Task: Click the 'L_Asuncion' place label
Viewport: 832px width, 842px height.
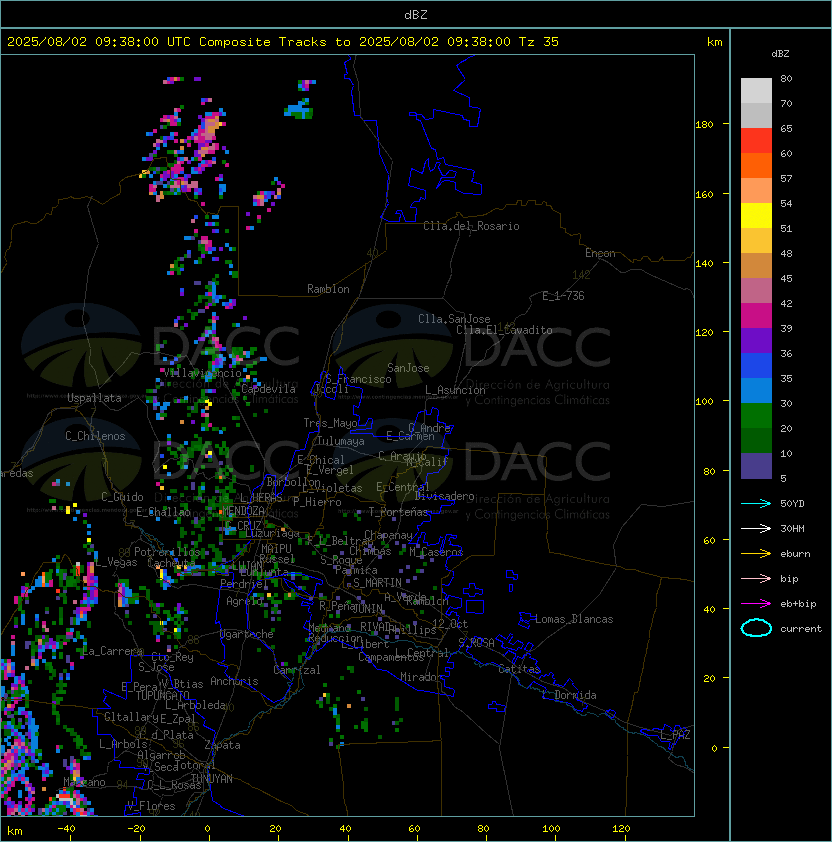Action: pyautogui.click(x=455, y=390)
